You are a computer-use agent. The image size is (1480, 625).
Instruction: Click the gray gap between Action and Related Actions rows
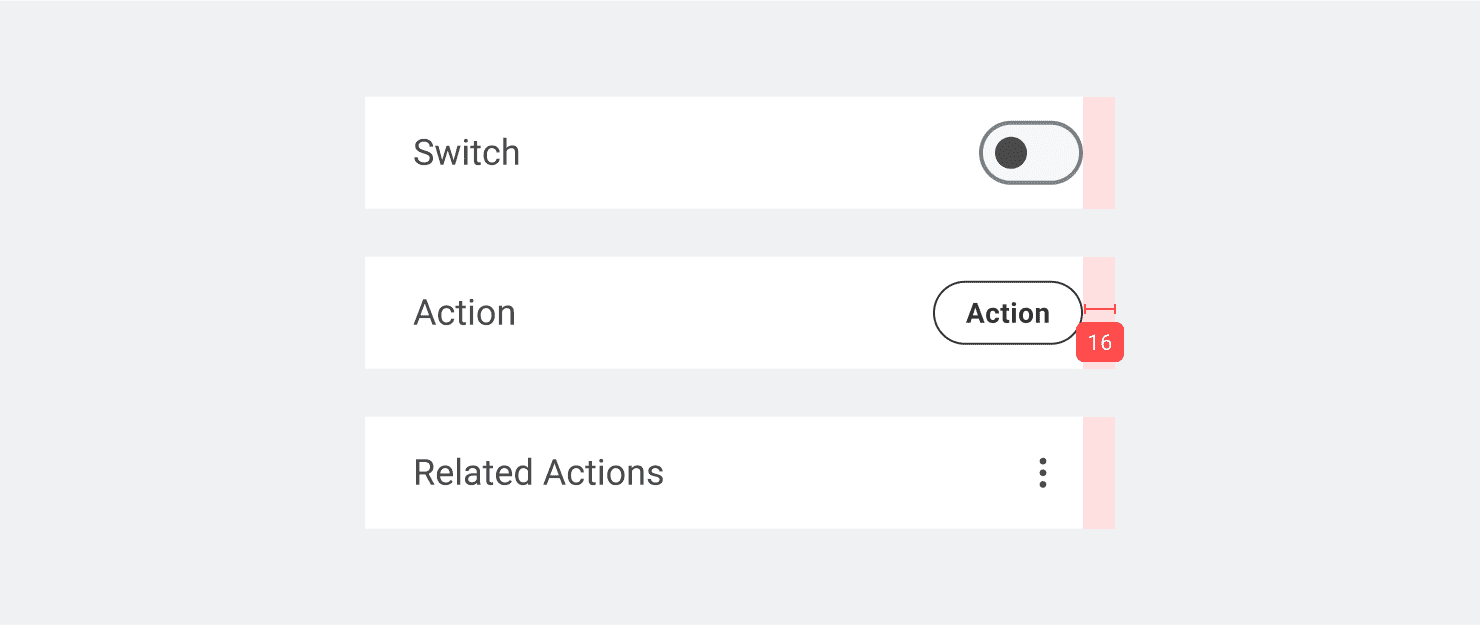coord(740,393)
